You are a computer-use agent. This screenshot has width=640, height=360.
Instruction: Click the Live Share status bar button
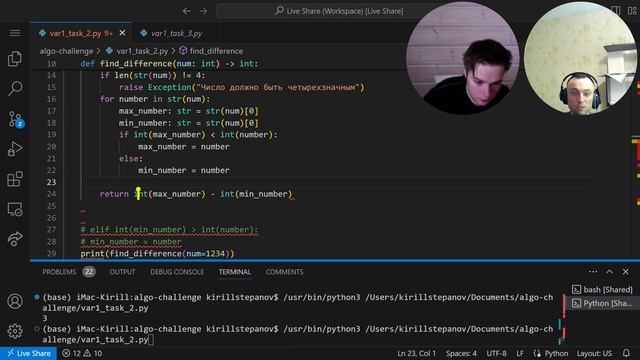(29, 353)
